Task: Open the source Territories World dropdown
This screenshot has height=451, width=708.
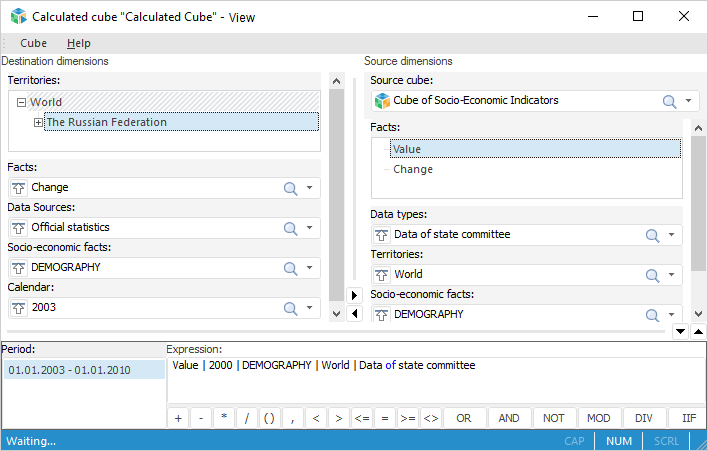Action: [671, 275]
